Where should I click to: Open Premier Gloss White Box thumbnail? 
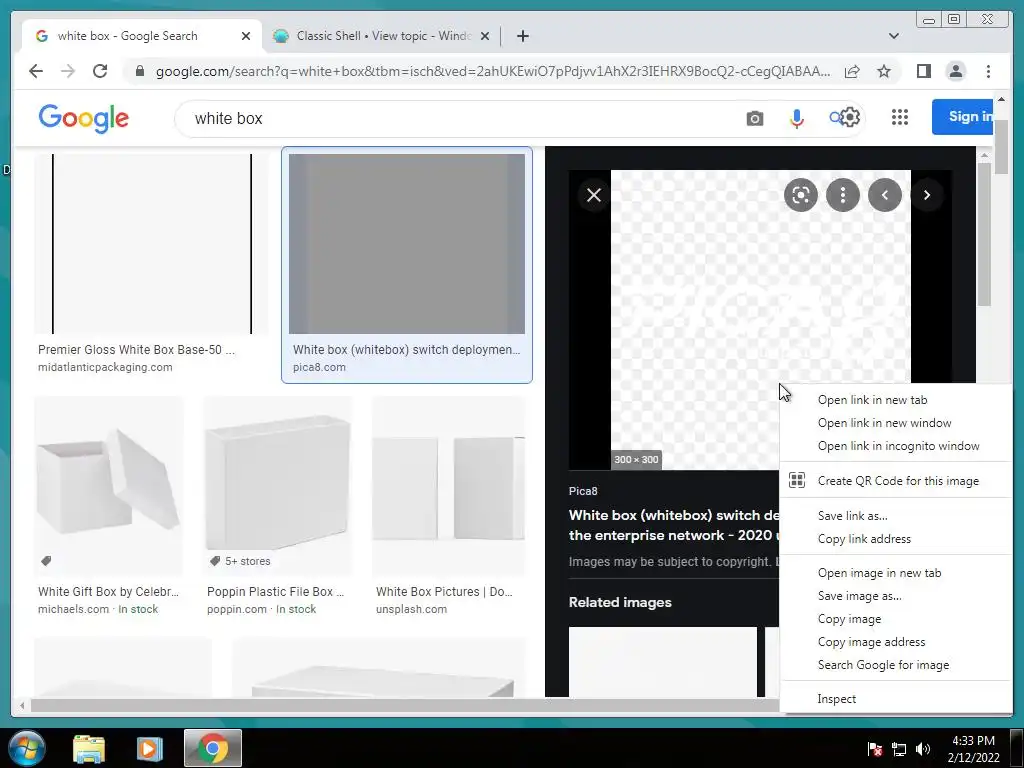tap(152, 244)
